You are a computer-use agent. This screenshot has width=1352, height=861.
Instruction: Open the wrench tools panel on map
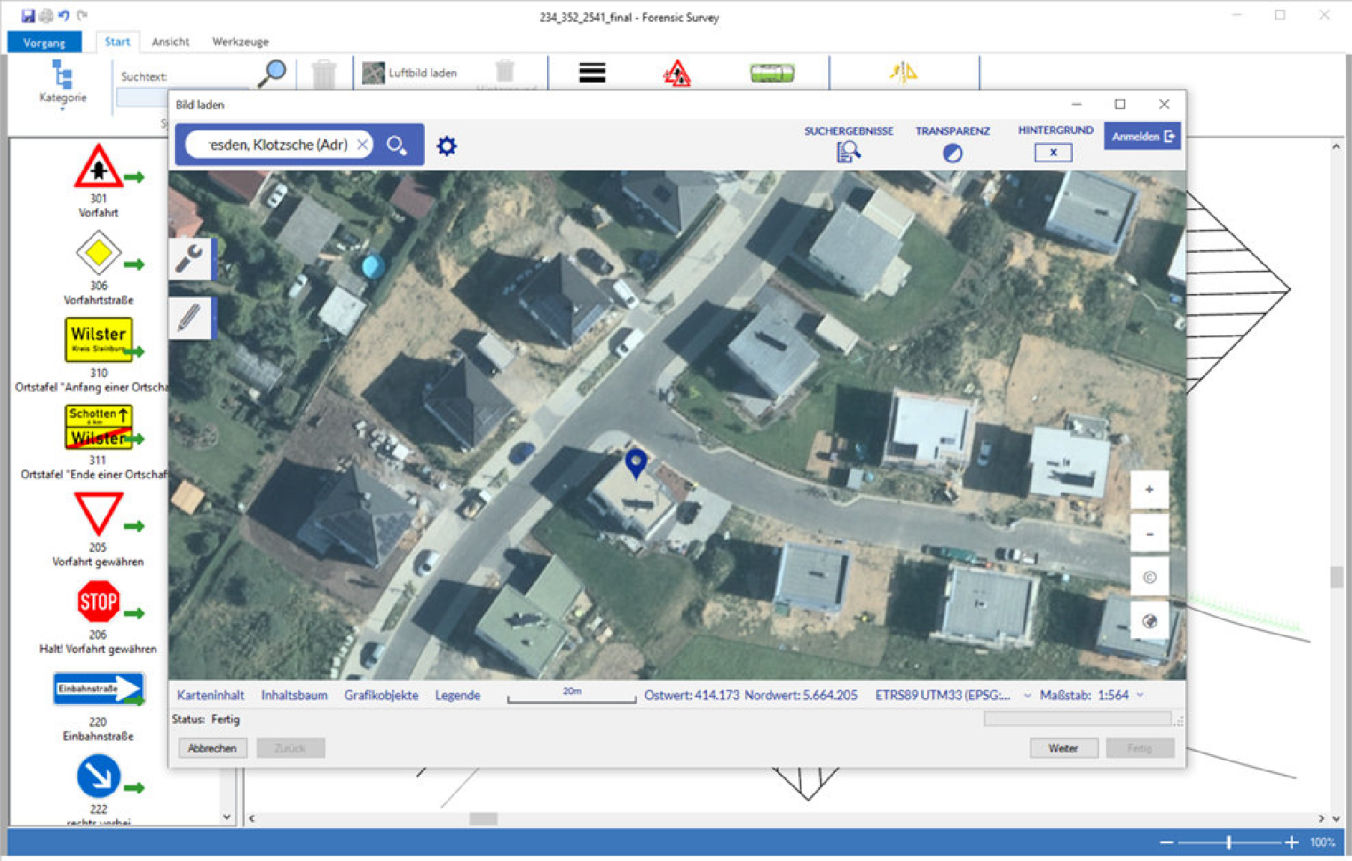188,259
